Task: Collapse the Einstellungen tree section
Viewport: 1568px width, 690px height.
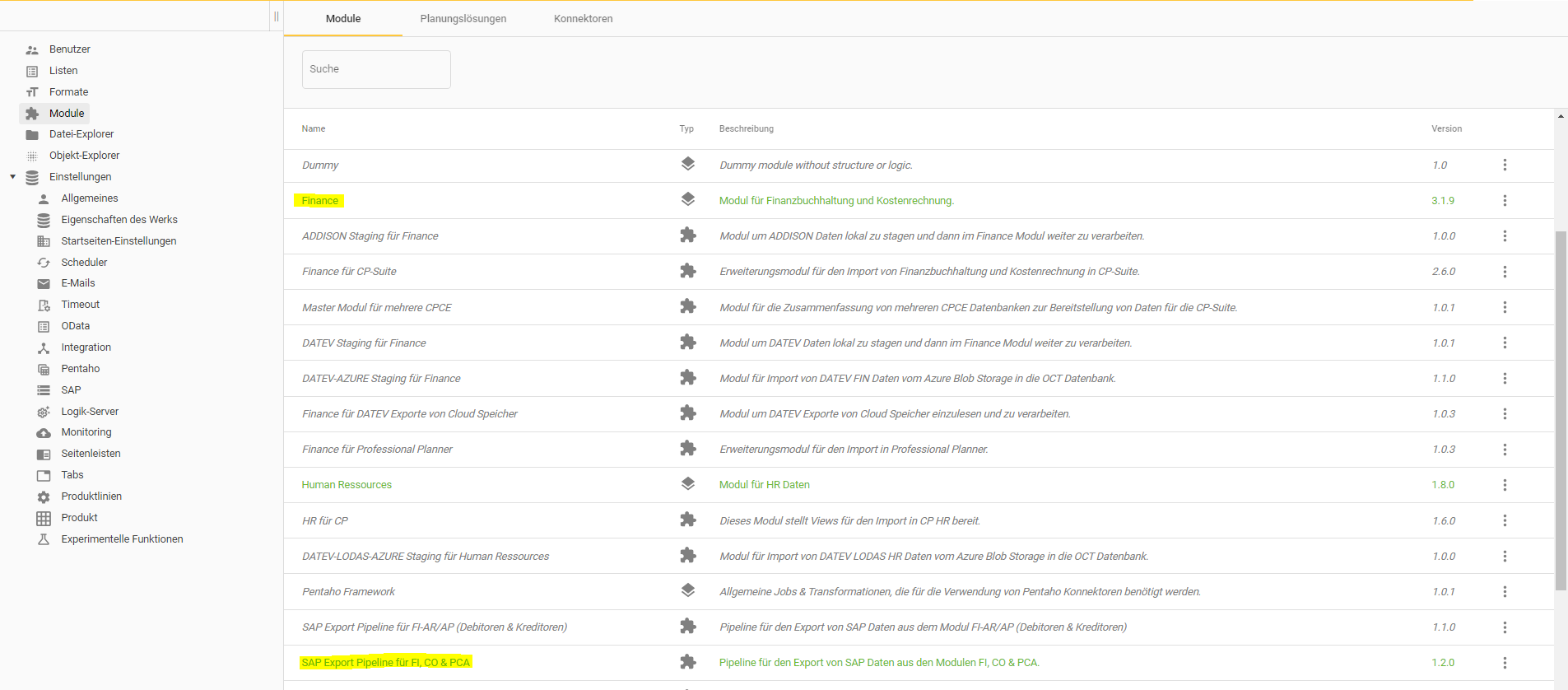Action: [12, 177]
